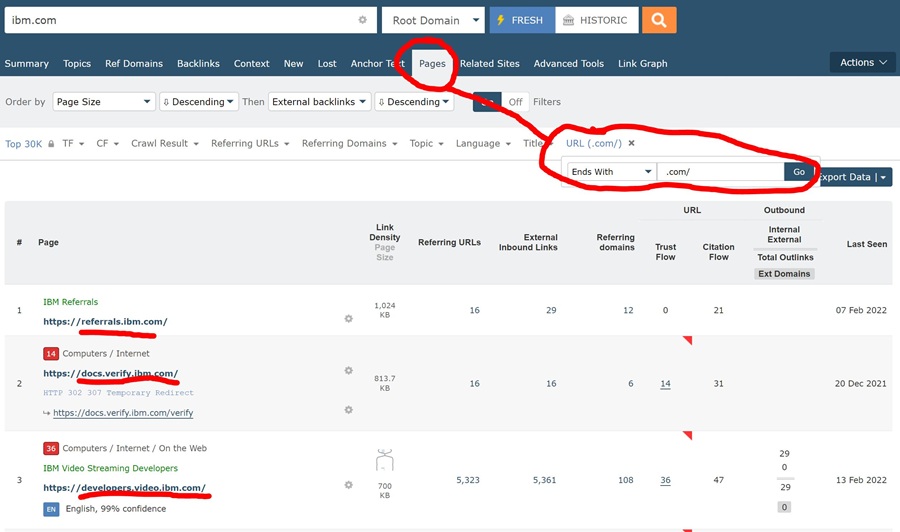Open the https://referrals.ibm.com/ link
This screenshot has width=900, height=532.
[x=105, y=321]
